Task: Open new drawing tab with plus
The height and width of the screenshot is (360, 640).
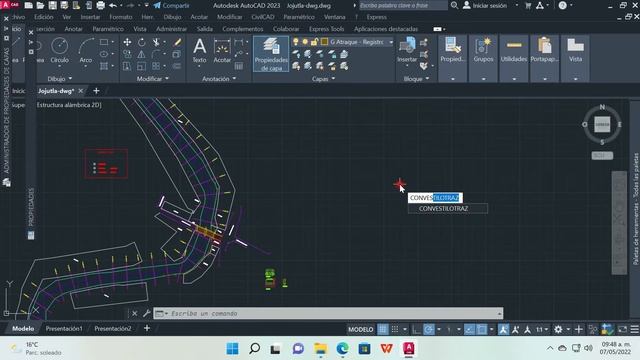Action: tap(96, 91)
